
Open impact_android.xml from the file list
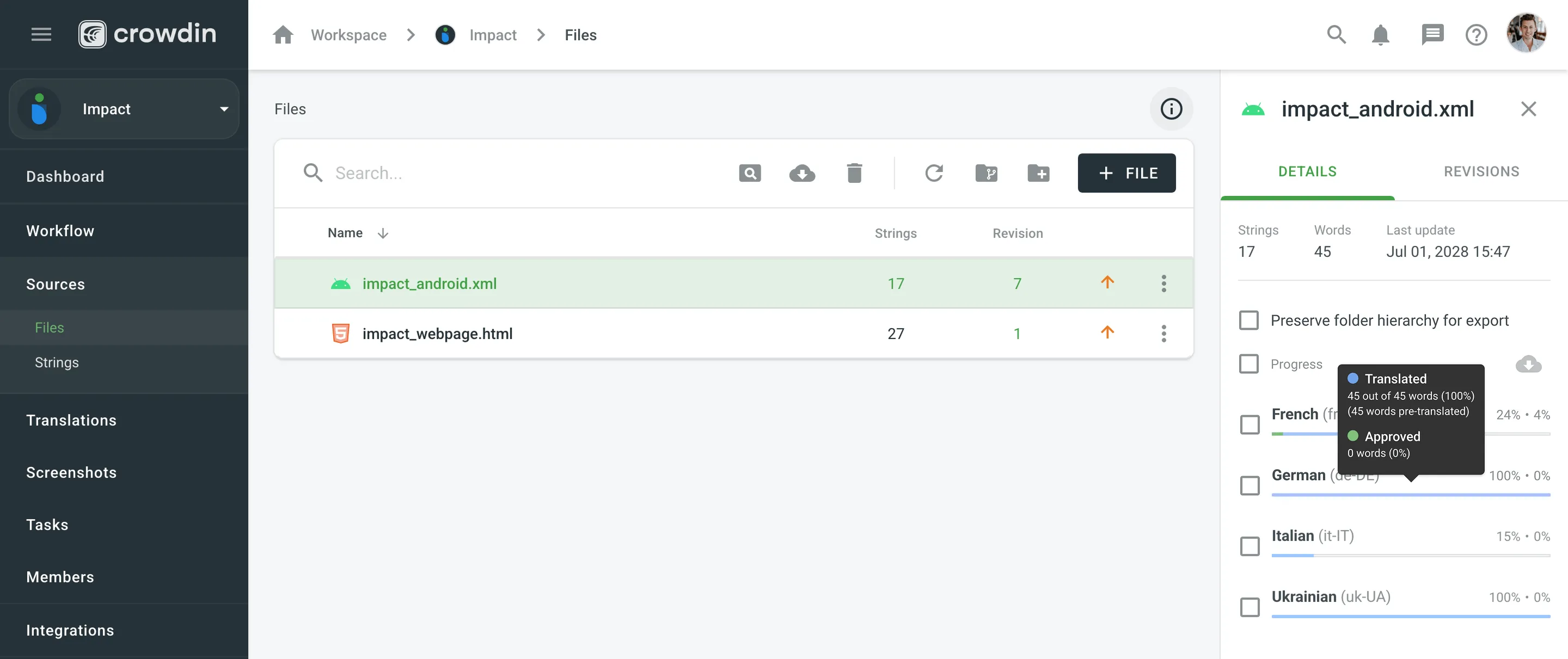pos(428,283)
